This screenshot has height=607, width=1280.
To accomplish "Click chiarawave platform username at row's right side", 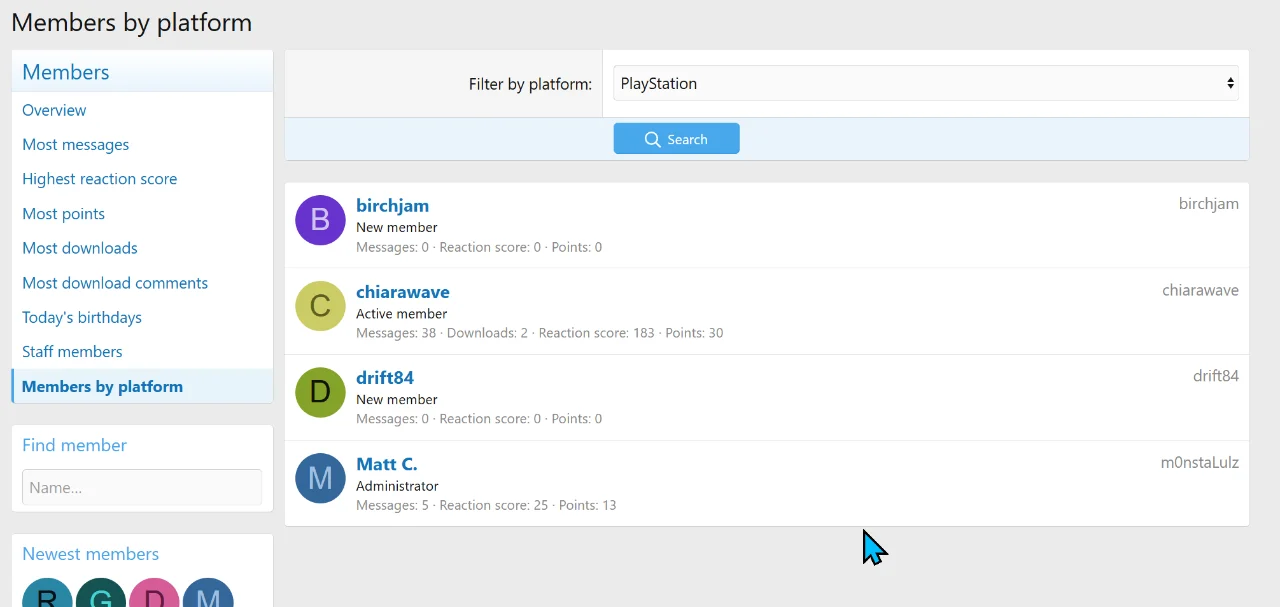I will [1201, 291].
